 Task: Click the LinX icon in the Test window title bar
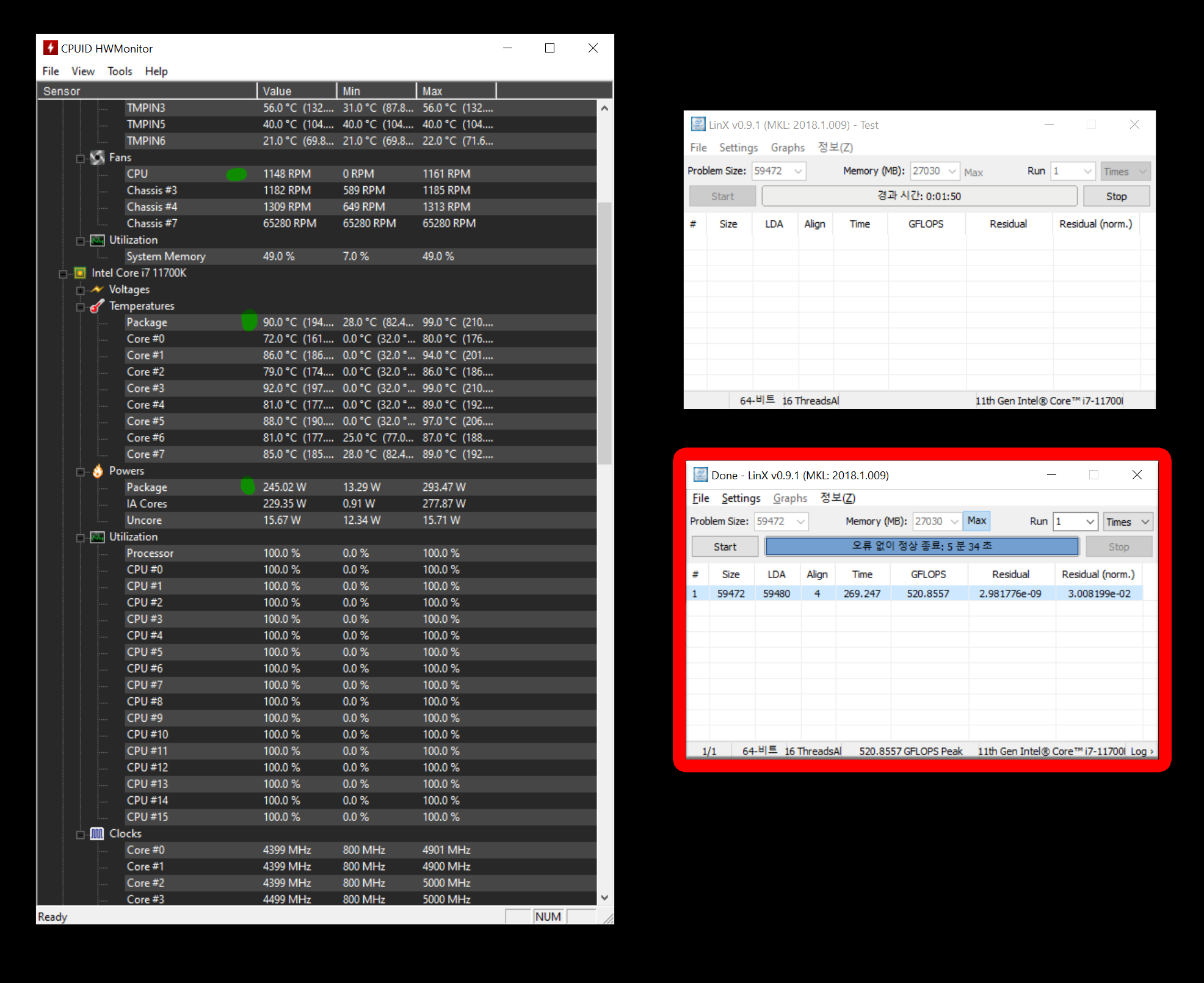pos(698,125)
